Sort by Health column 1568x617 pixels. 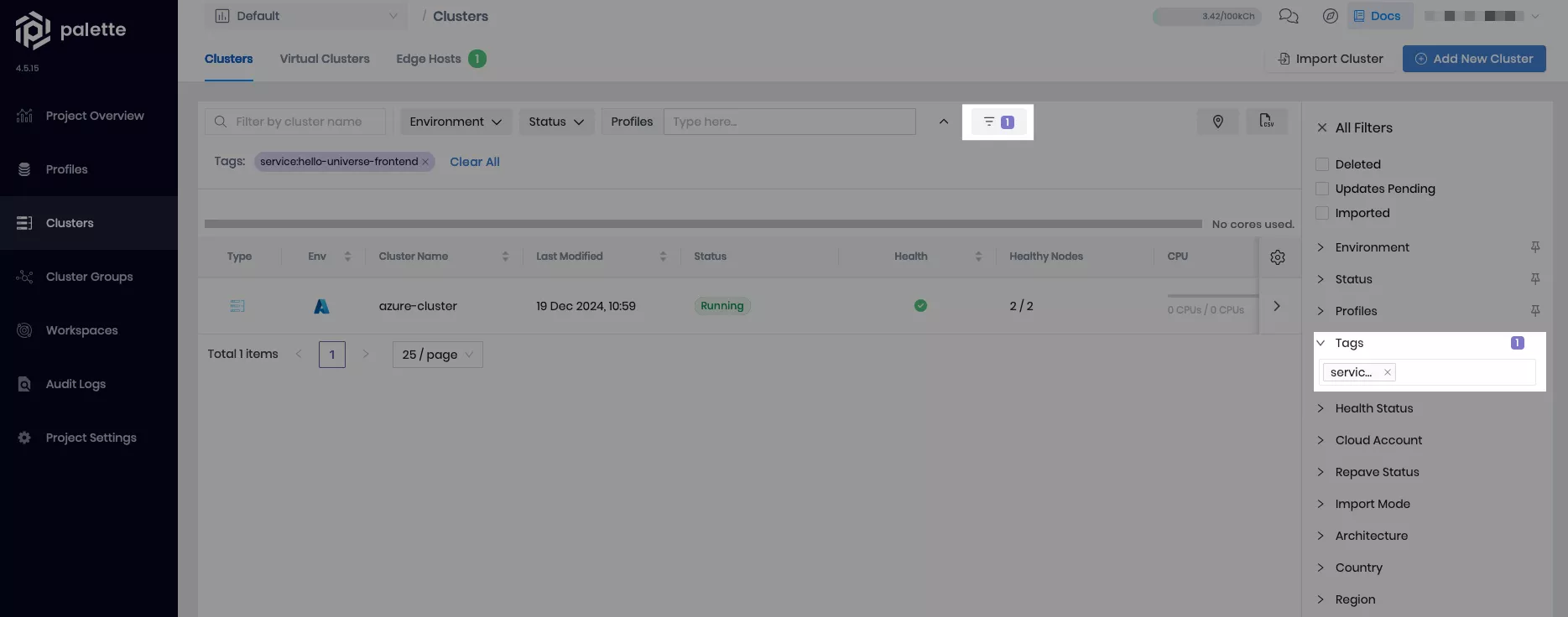(978, 257)
